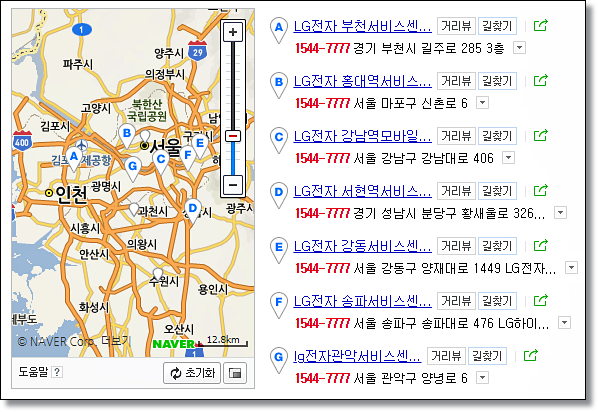Click the unlabeled pin near 과천시

click(133, 209)
